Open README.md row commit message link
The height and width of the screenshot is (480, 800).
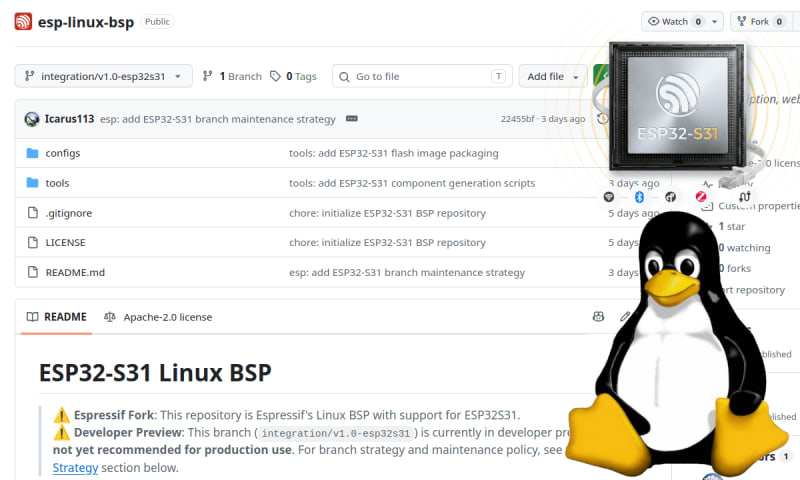pos(407,272)
